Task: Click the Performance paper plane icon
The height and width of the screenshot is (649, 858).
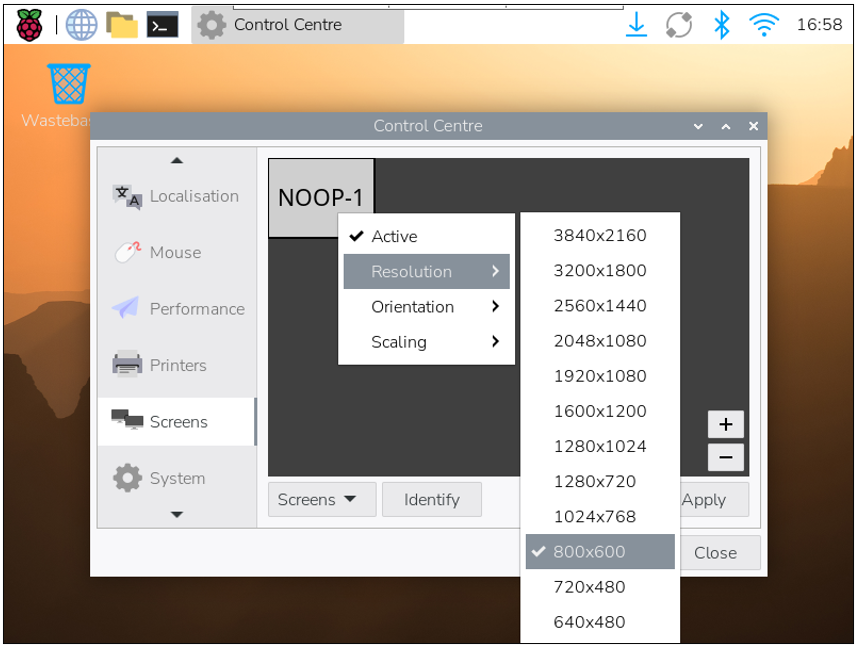Action: click(126, 308)
